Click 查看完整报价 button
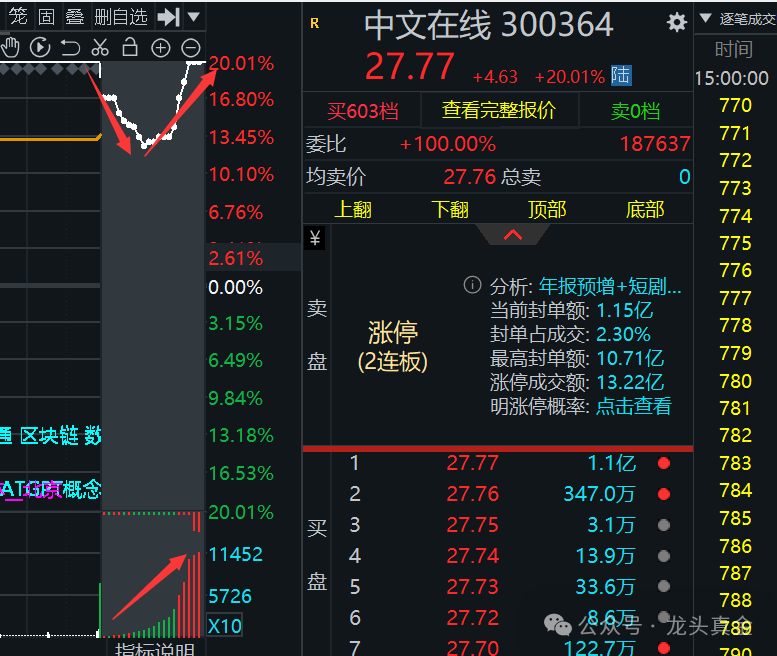777x656 pixels. pos(499,110)
